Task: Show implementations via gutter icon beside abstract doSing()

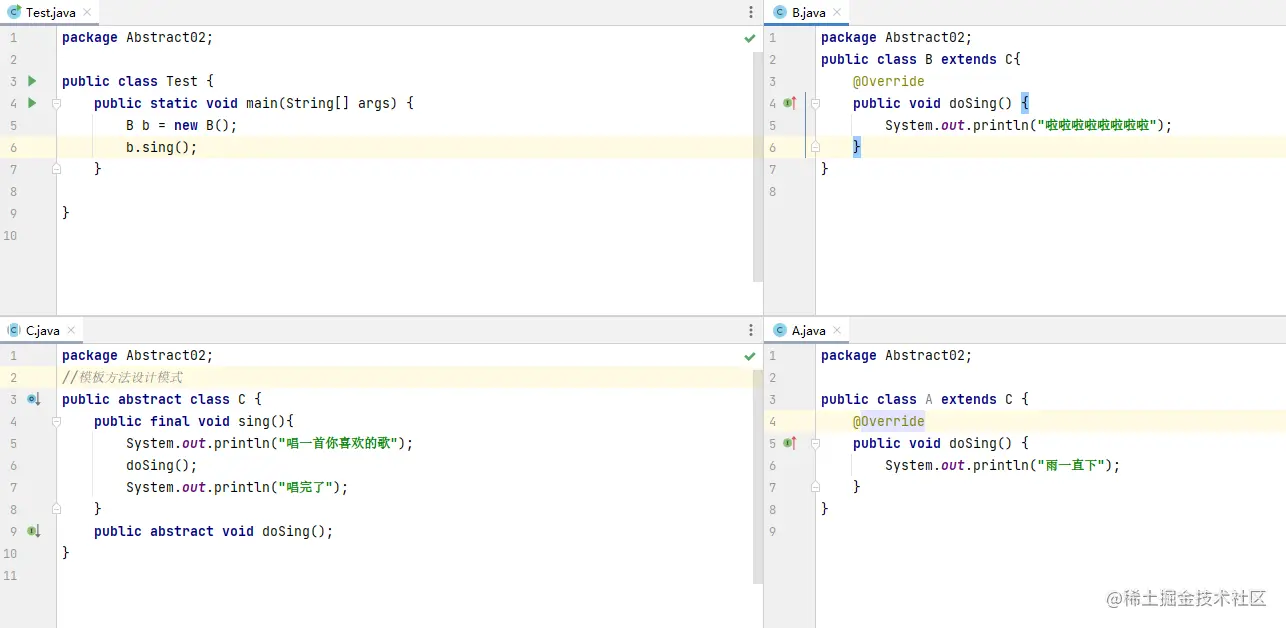Action: click(33, 531)
